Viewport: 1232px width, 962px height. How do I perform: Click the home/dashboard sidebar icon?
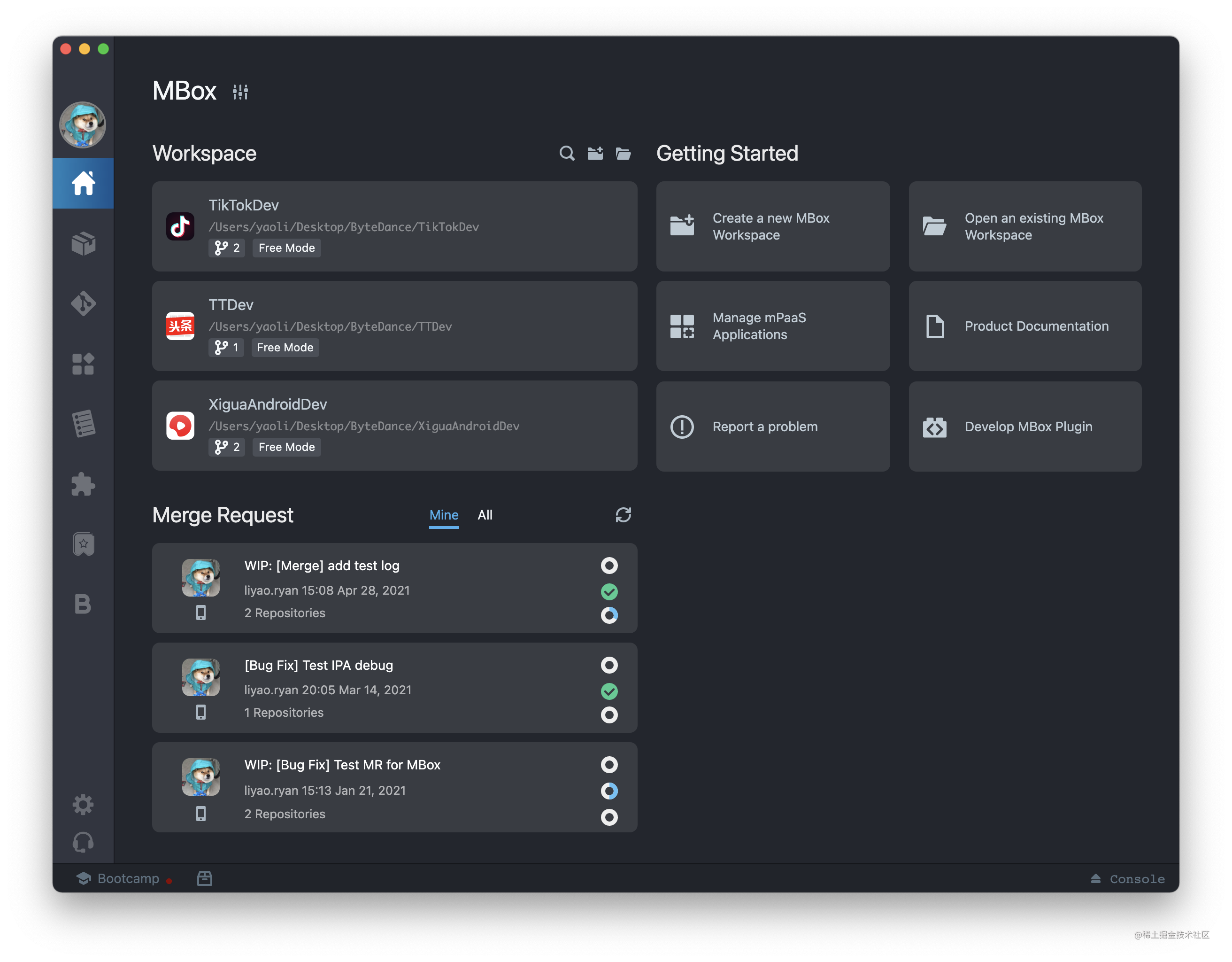[x=84, y=184]
